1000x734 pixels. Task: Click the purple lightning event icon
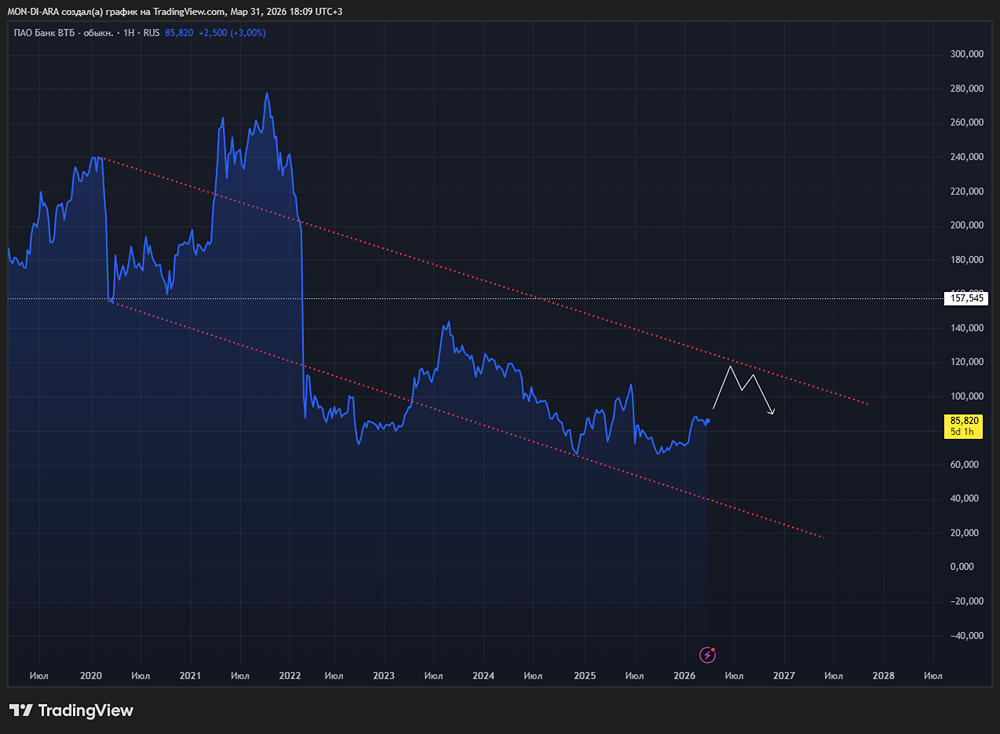pos(708,655)
